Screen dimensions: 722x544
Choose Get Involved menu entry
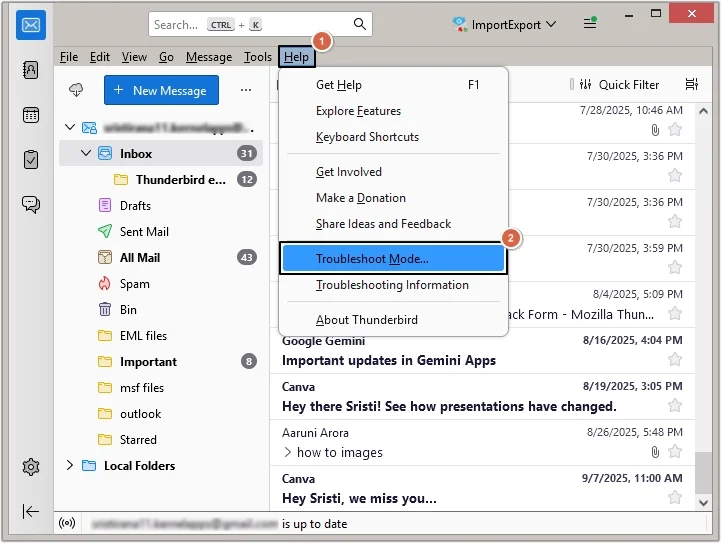[393, 172]
